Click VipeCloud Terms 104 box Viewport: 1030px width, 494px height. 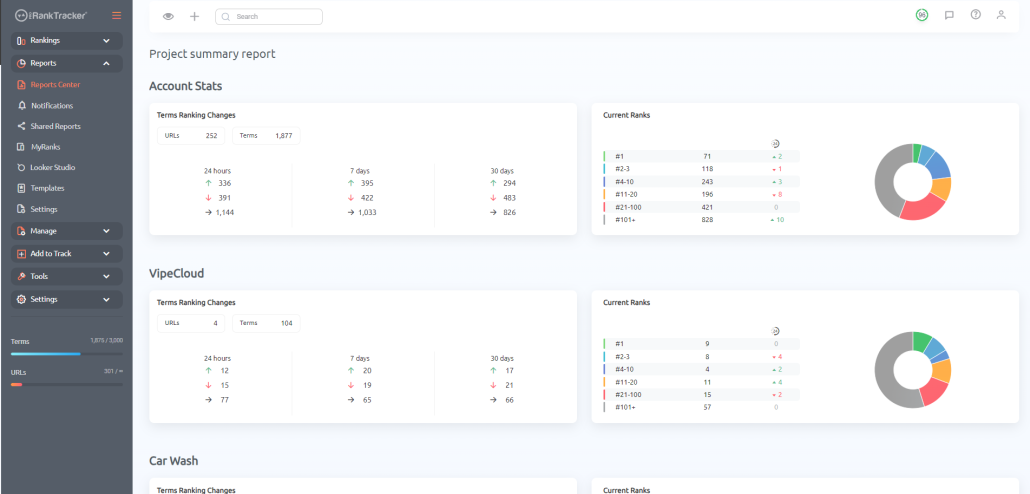tap(266, 323)
